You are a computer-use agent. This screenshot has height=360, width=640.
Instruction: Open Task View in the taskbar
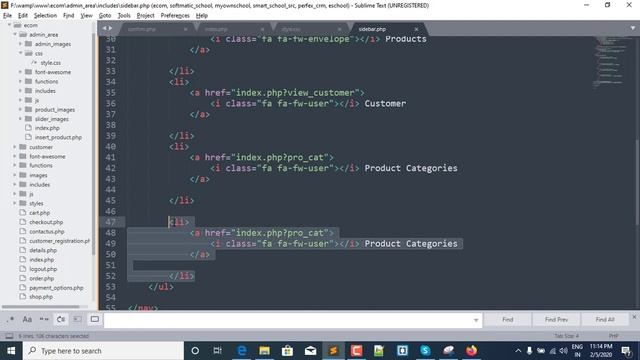[x=218, y=351]
